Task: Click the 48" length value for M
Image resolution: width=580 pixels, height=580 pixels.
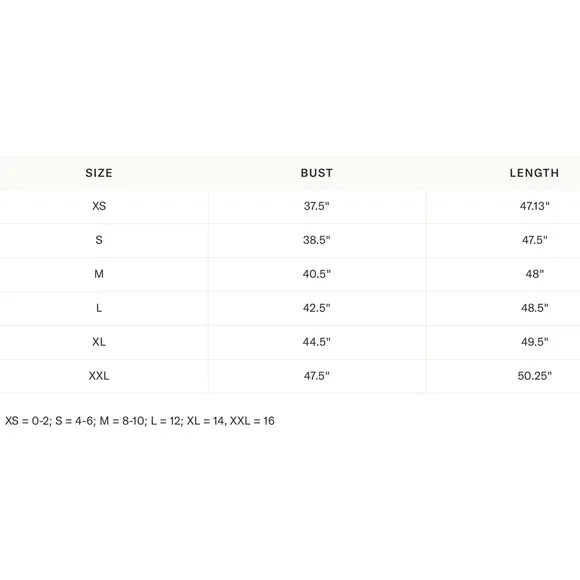Action: (x=535, y=274)
